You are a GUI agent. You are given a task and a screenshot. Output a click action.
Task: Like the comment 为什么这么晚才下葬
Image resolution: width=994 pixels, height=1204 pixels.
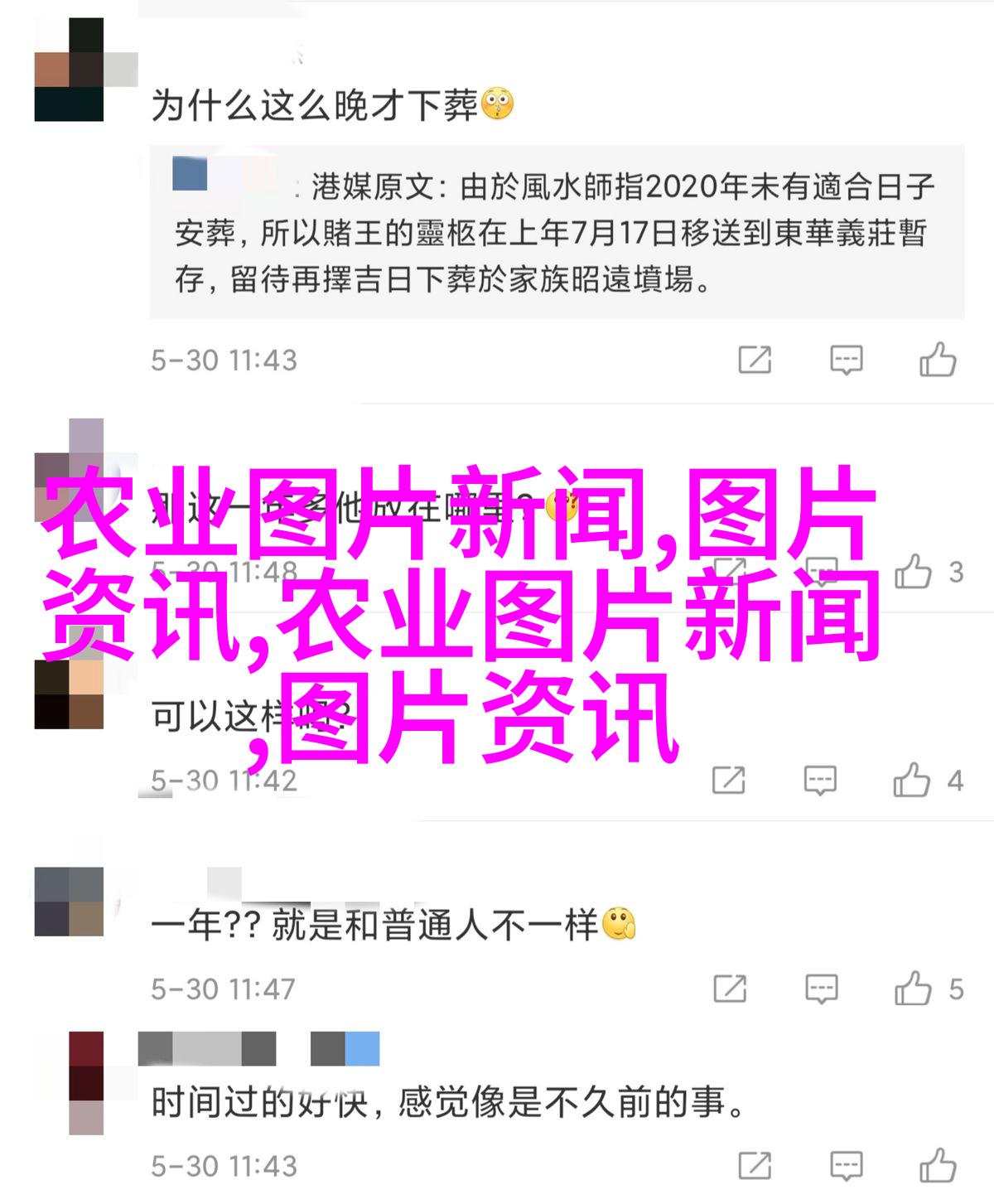point(938,360)
